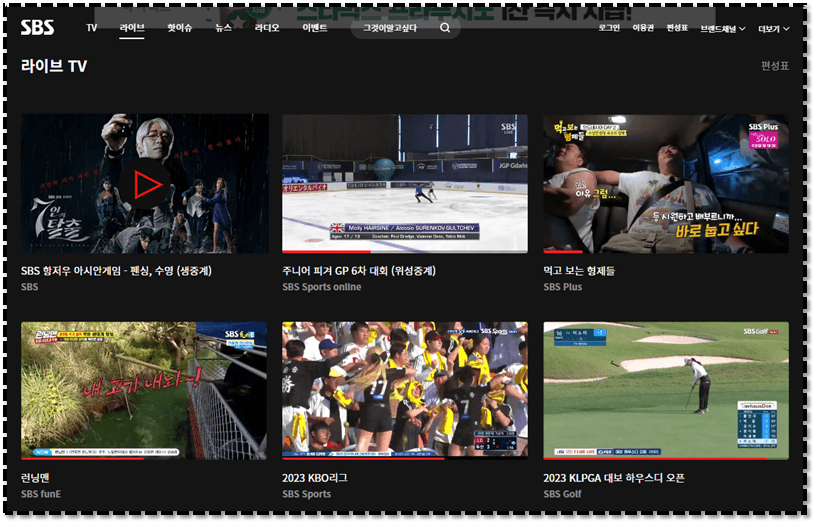Image resolution: width=816 pixels, height=524 pixels.
Task: Open the 이용권 page
Action: point(643,28)
